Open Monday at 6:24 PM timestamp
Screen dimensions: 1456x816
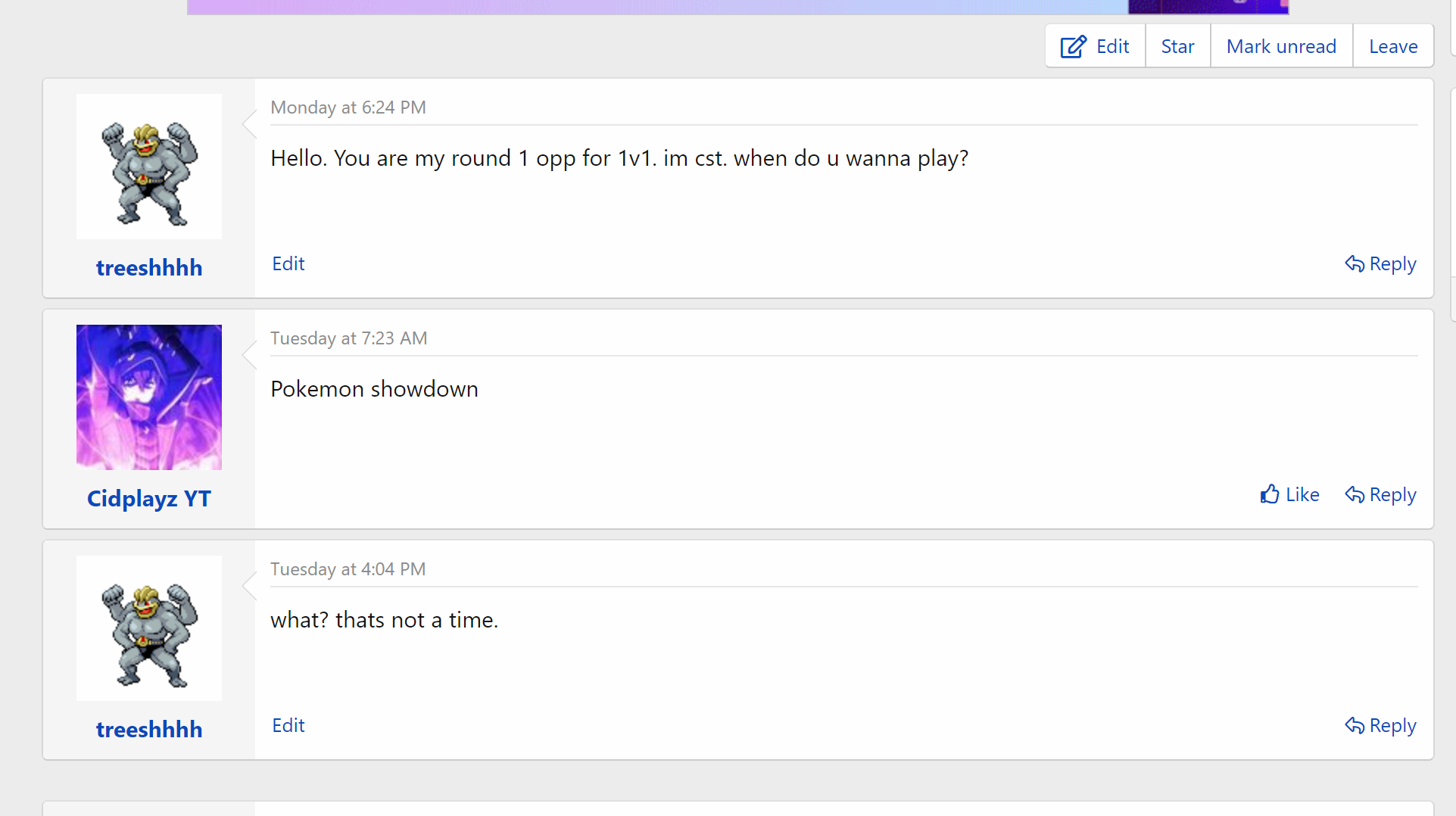click(348, 107)
